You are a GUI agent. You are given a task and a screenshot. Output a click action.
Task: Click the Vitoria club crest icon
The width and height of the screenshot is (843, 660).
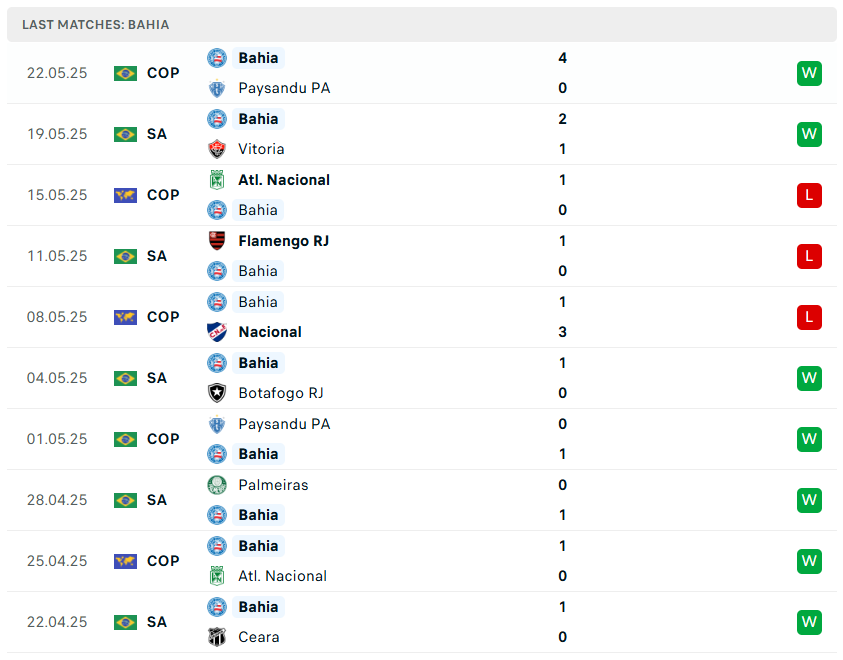coord(217,149)
